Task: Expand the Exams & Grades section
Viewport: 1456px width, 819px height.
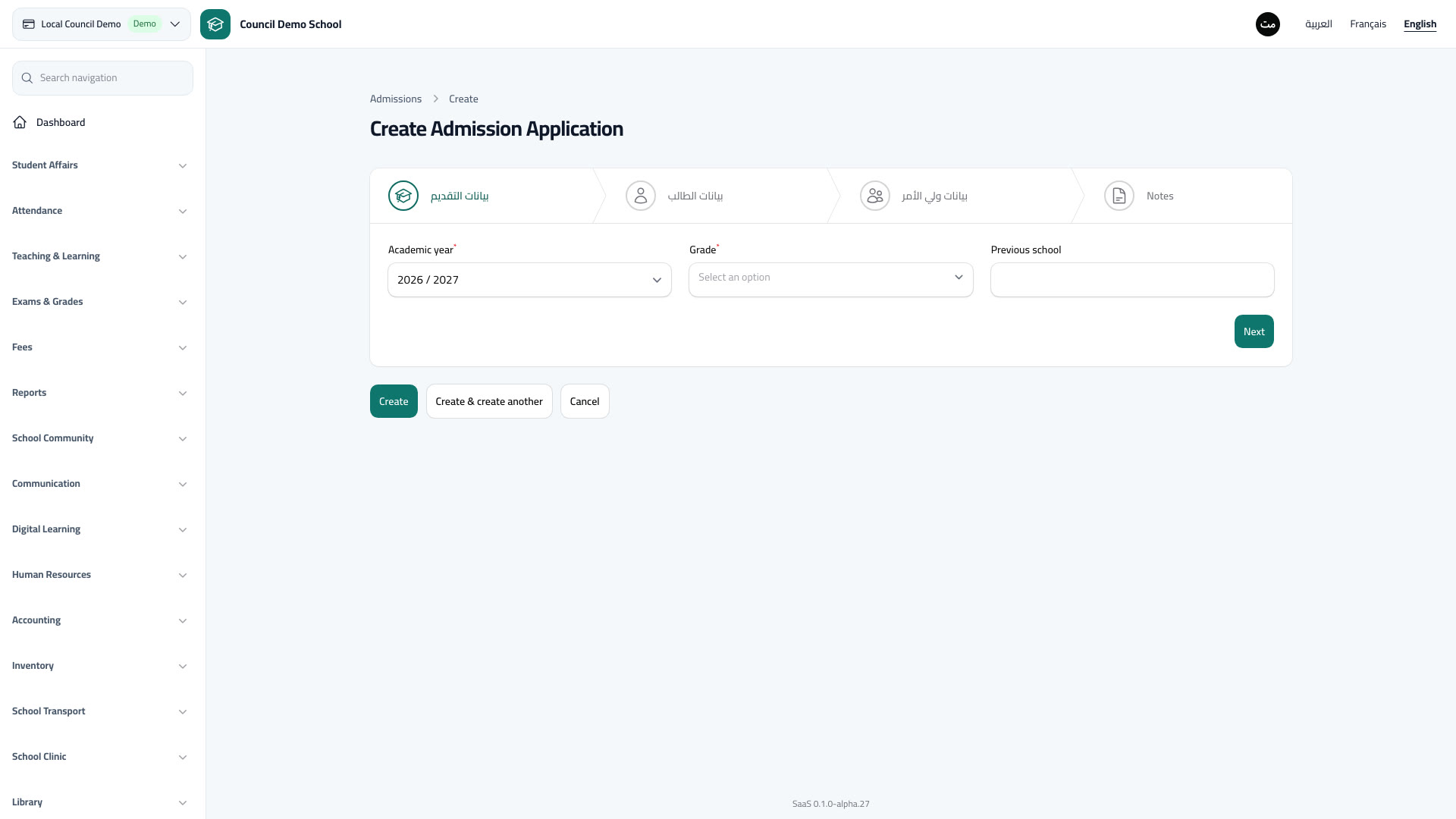Action: click(99, 302)
